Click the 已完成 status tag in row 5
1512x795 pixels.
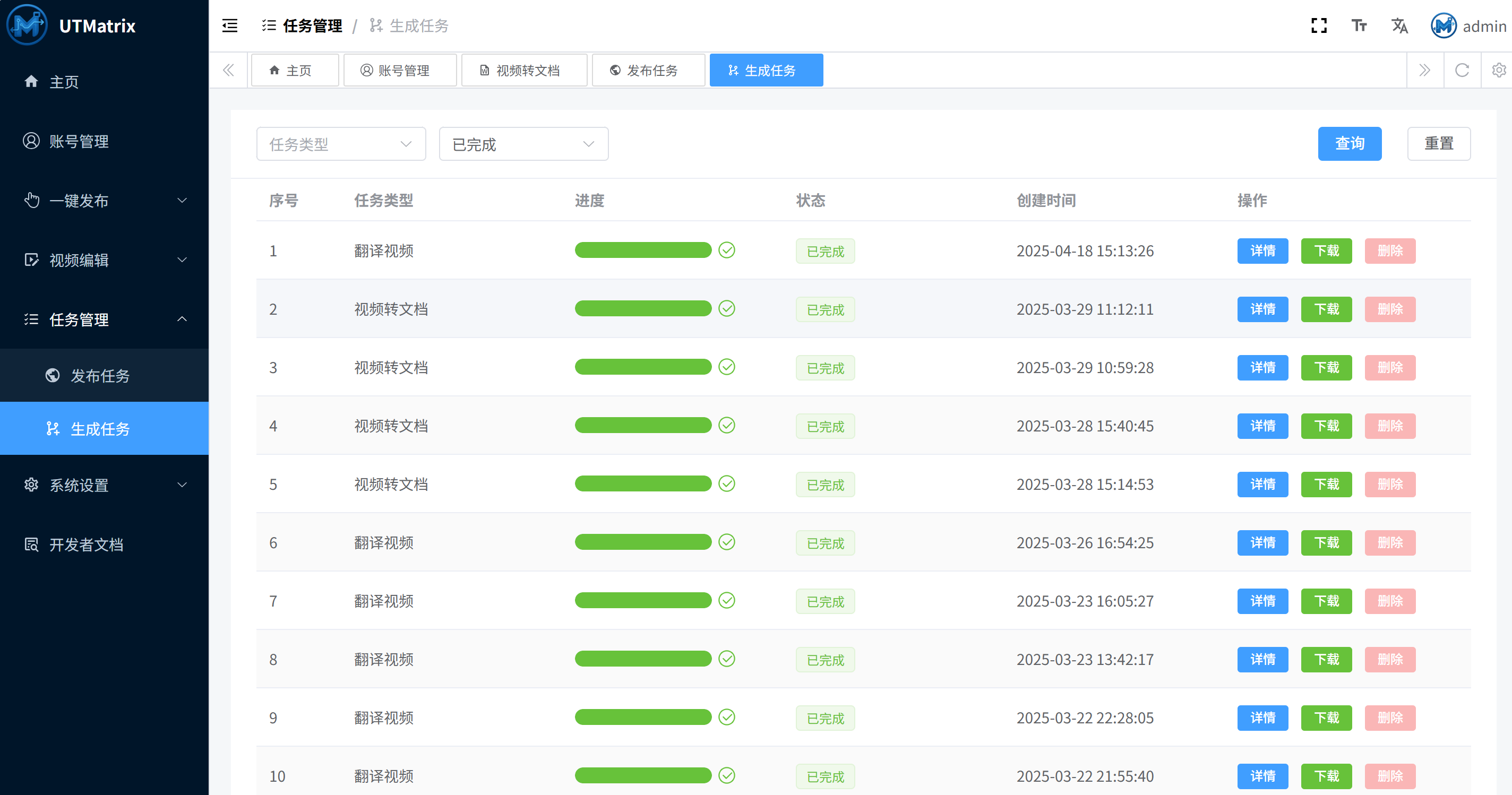coord(825,485)
